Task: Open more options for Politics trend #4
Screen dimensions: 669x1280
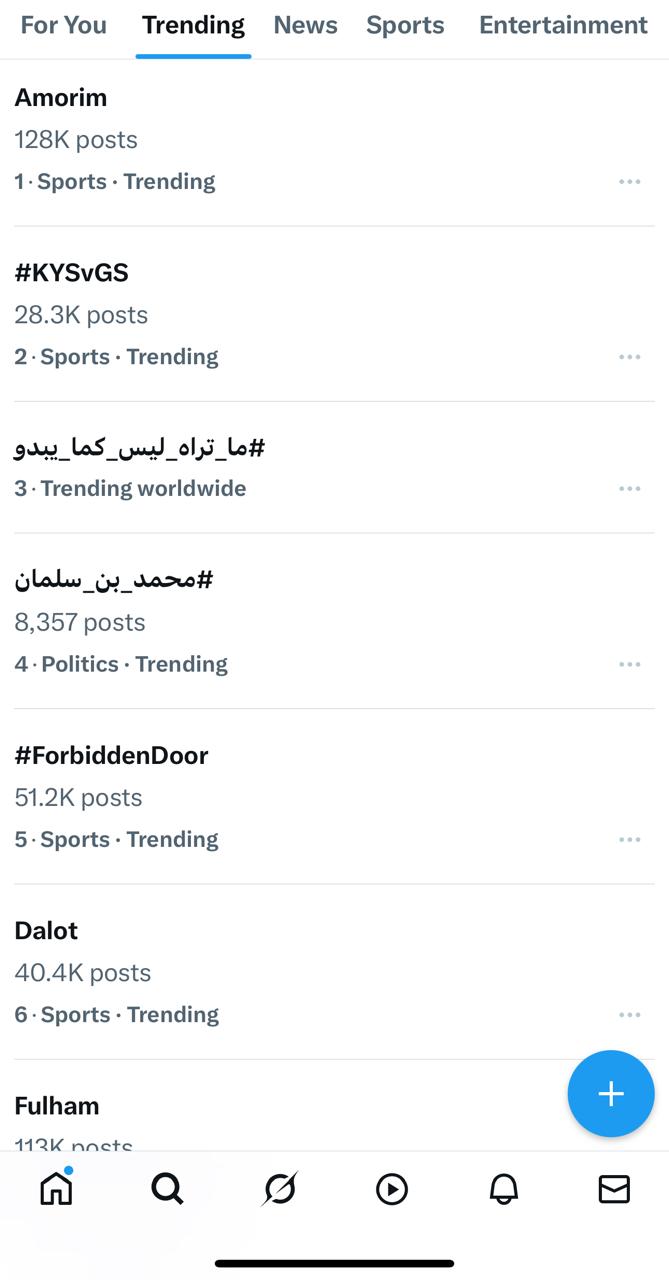Action: pos(629,664)
